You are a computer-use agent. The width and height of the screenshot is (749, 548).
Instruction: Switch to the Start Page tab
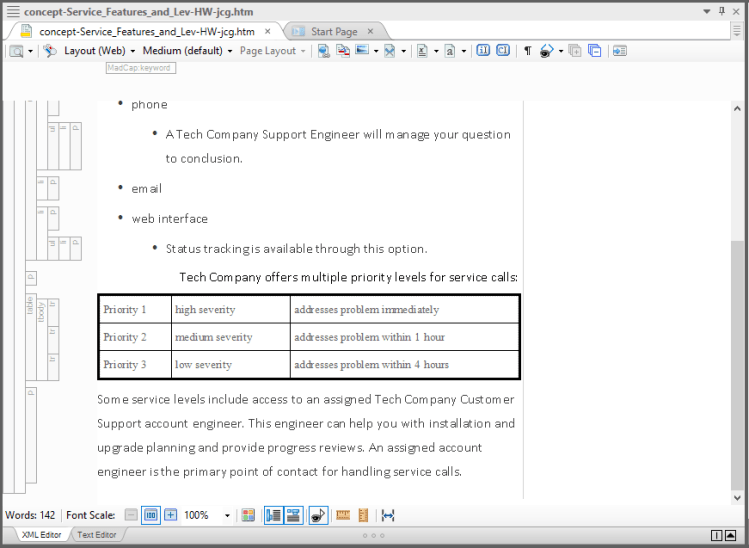334,32
